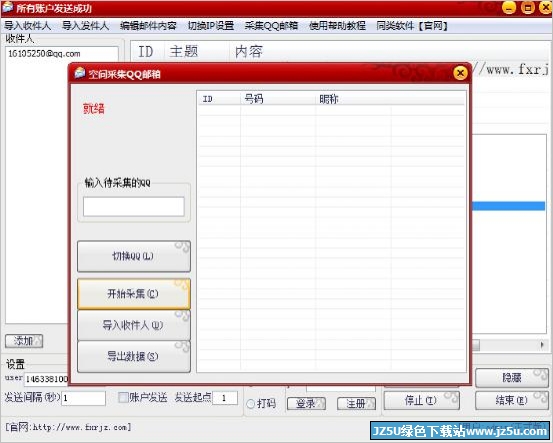
Task: Click the 登录 button
Action: [x=306, y=403]
